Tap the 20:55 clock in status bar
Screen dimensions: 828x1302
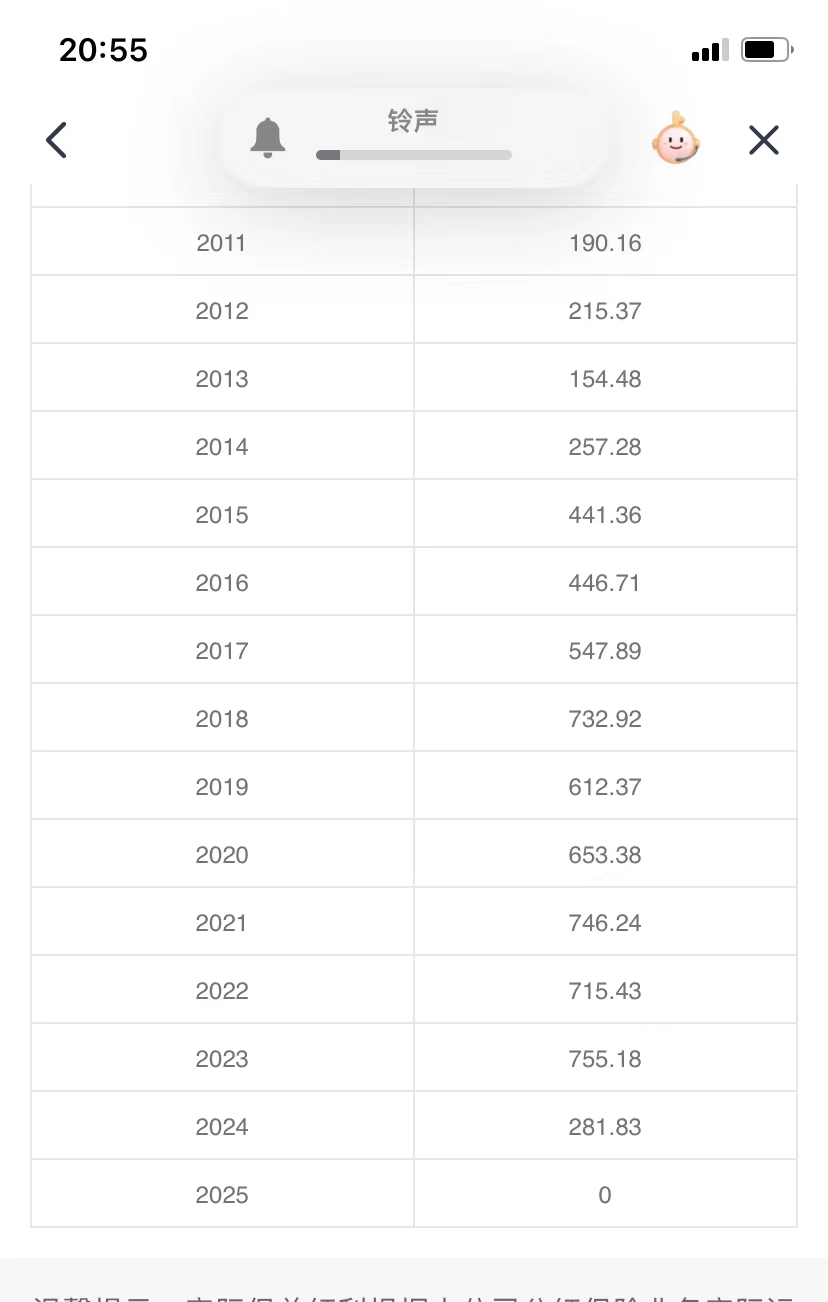click(x=103, y=50)
